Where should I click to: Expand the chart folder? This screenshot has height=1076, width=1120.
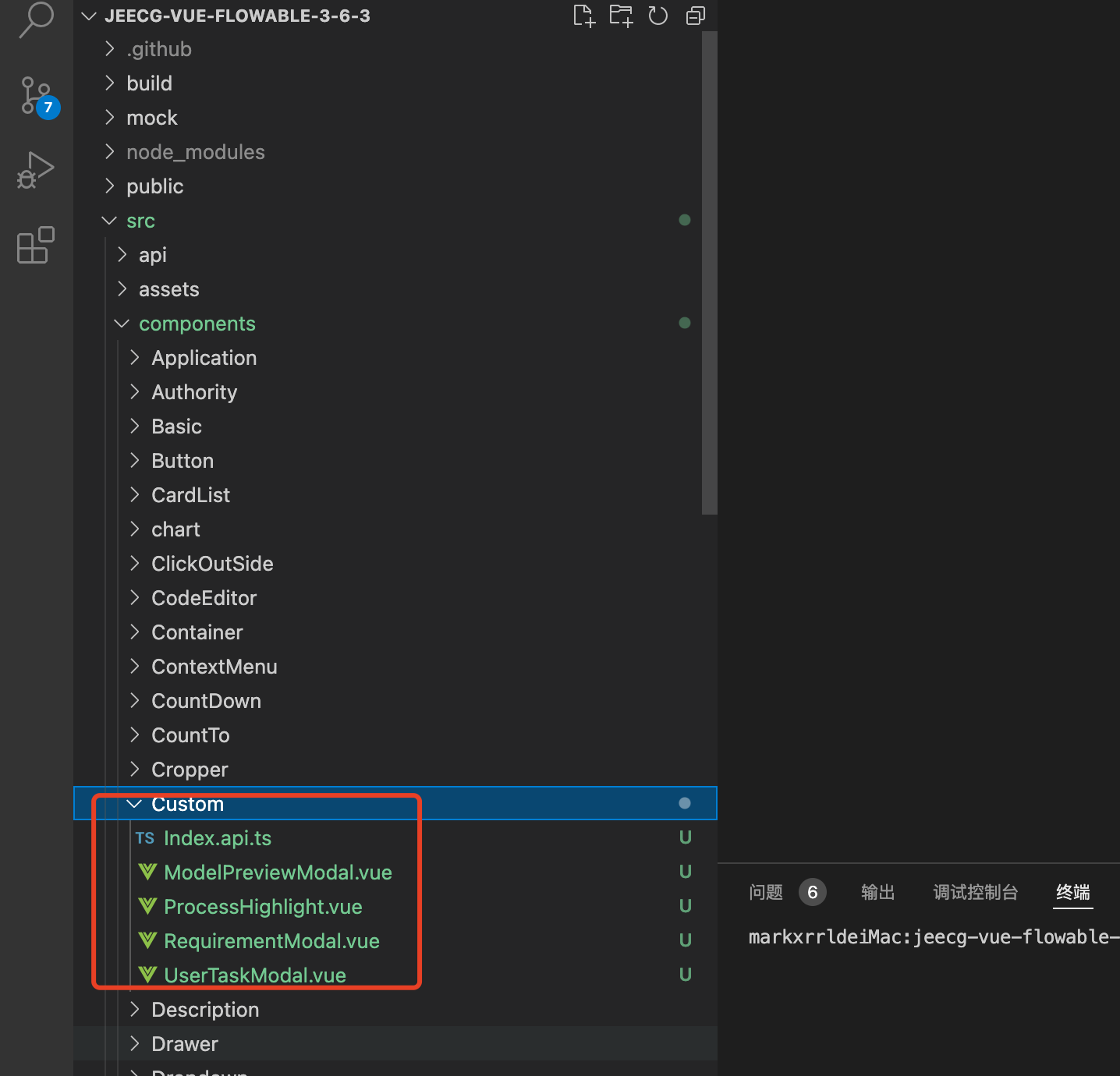[x=135, y=529]
